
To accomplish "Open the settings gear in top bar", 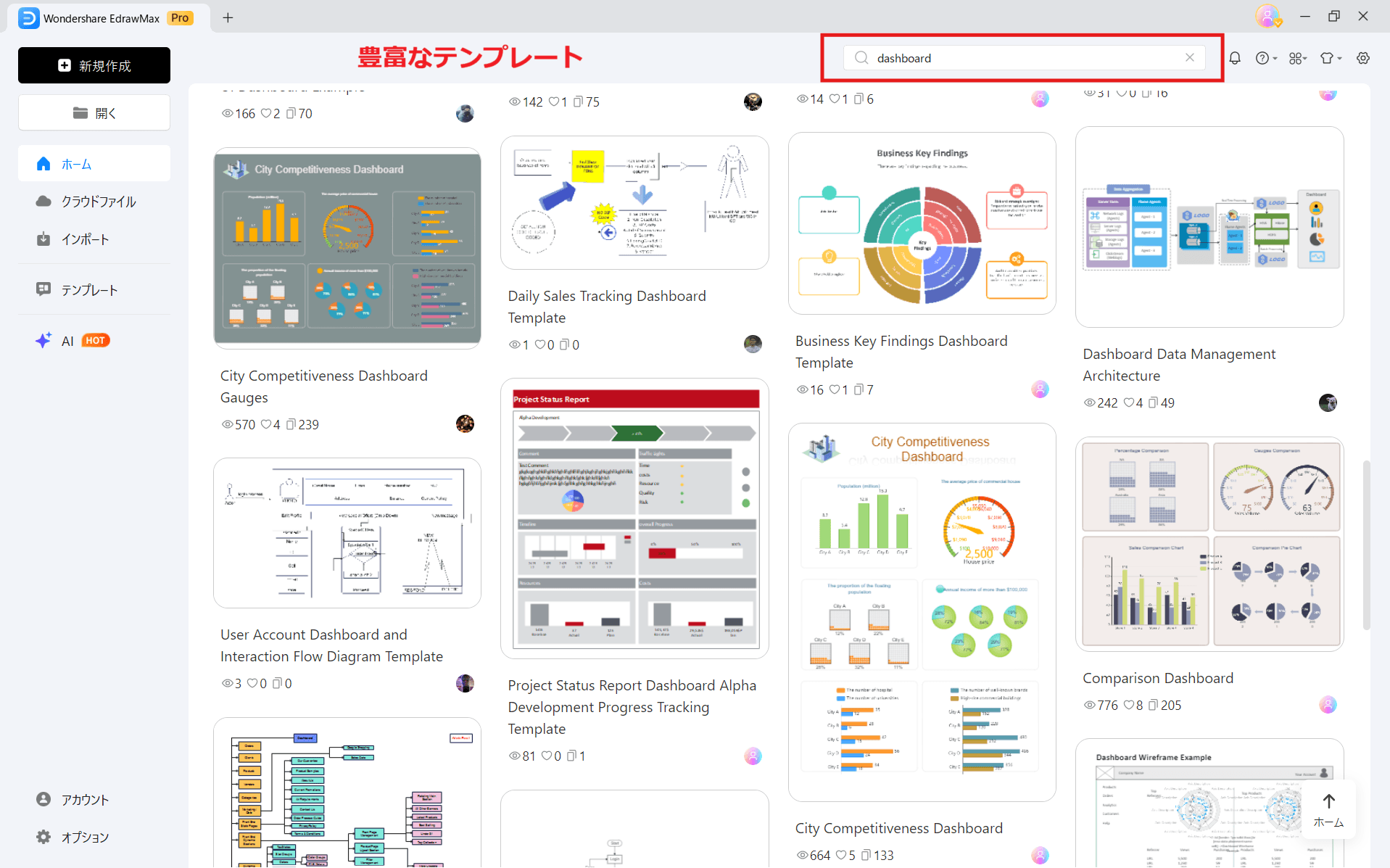I will (1363, 58).
